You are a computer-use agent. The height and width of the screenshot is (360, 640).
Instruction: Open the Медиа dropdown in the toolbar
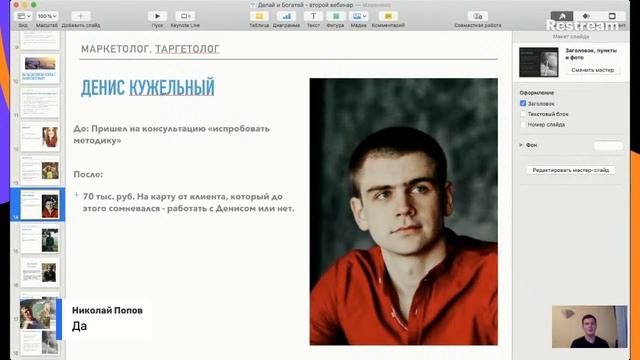(x=358, y=16)
